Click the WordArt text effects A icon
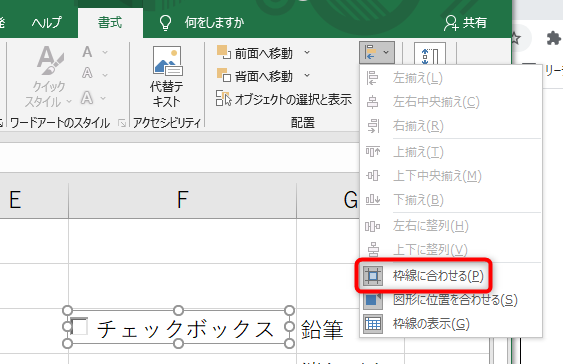 pos(87,97)
